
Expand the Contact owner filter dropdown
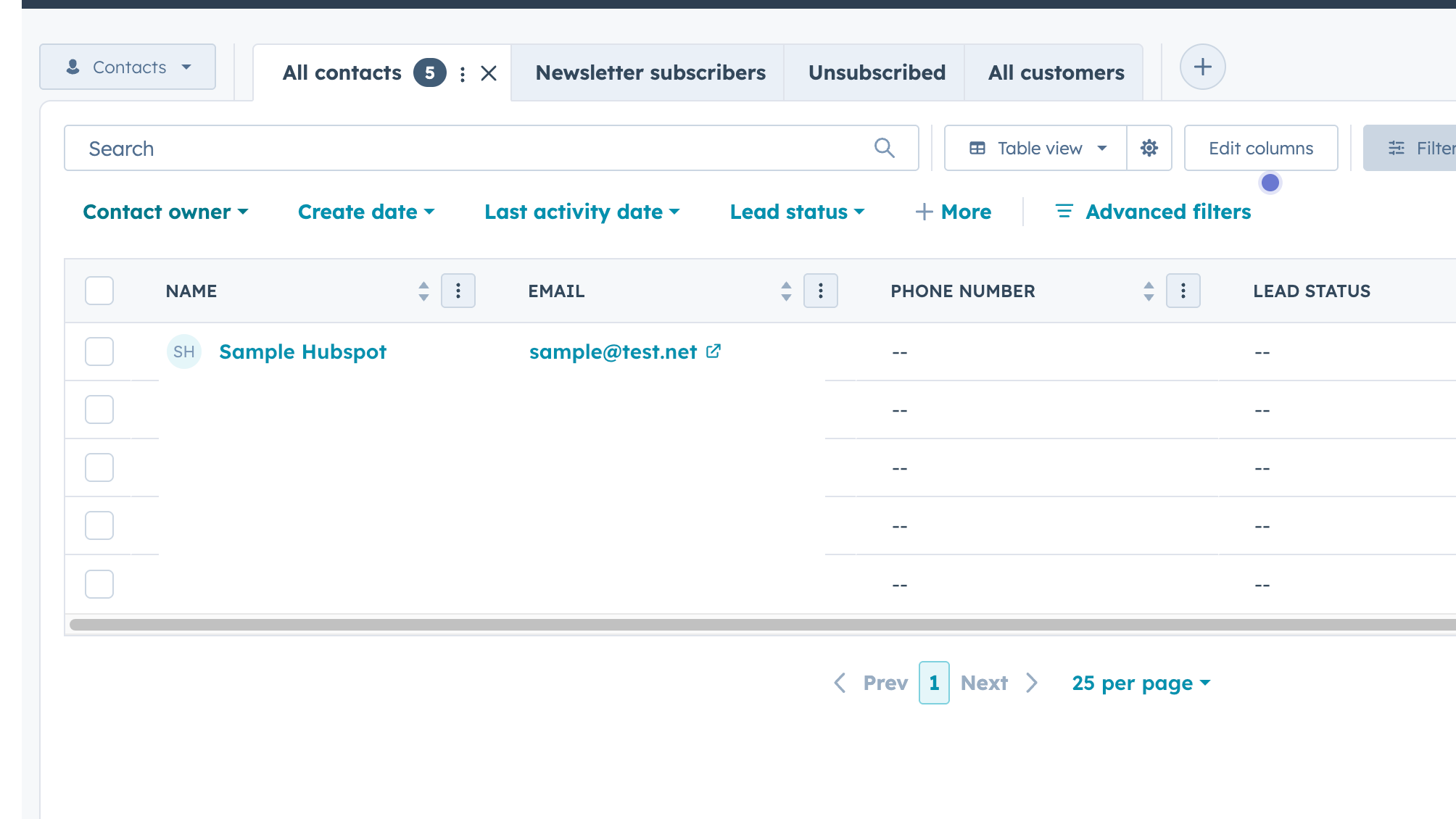(x=165, y=212)
